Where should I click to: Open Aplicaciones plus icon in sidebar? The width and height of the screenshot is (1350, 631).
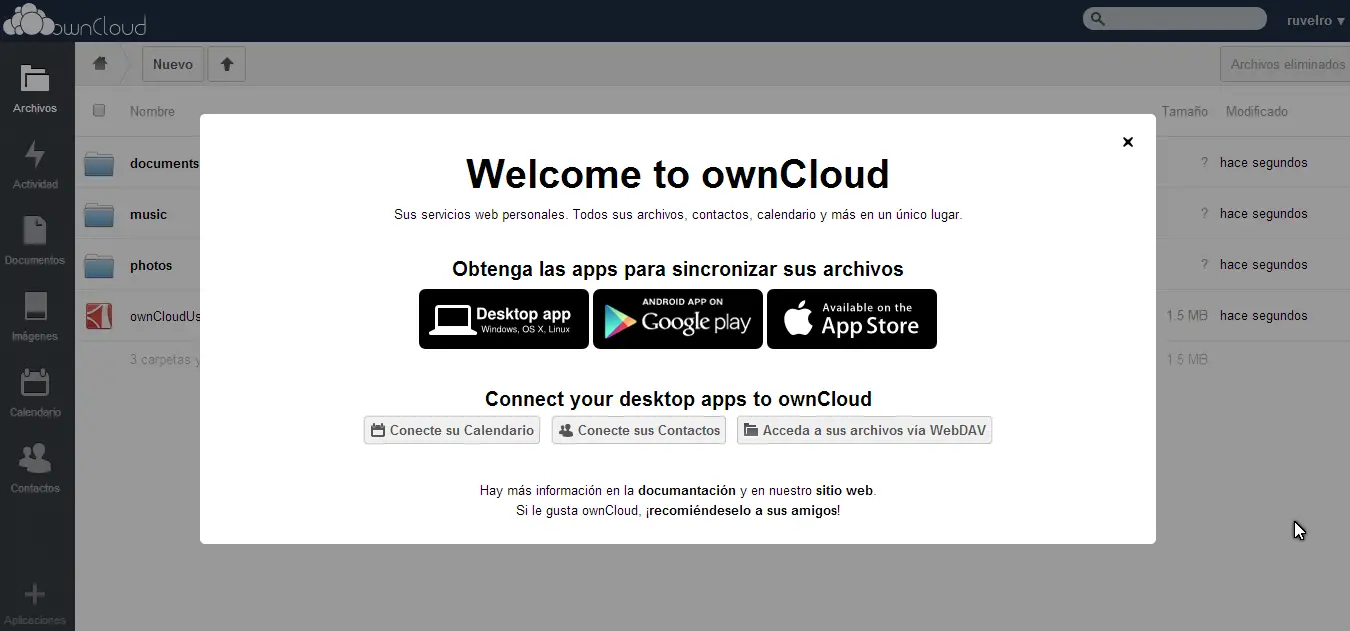coord(35,604)
